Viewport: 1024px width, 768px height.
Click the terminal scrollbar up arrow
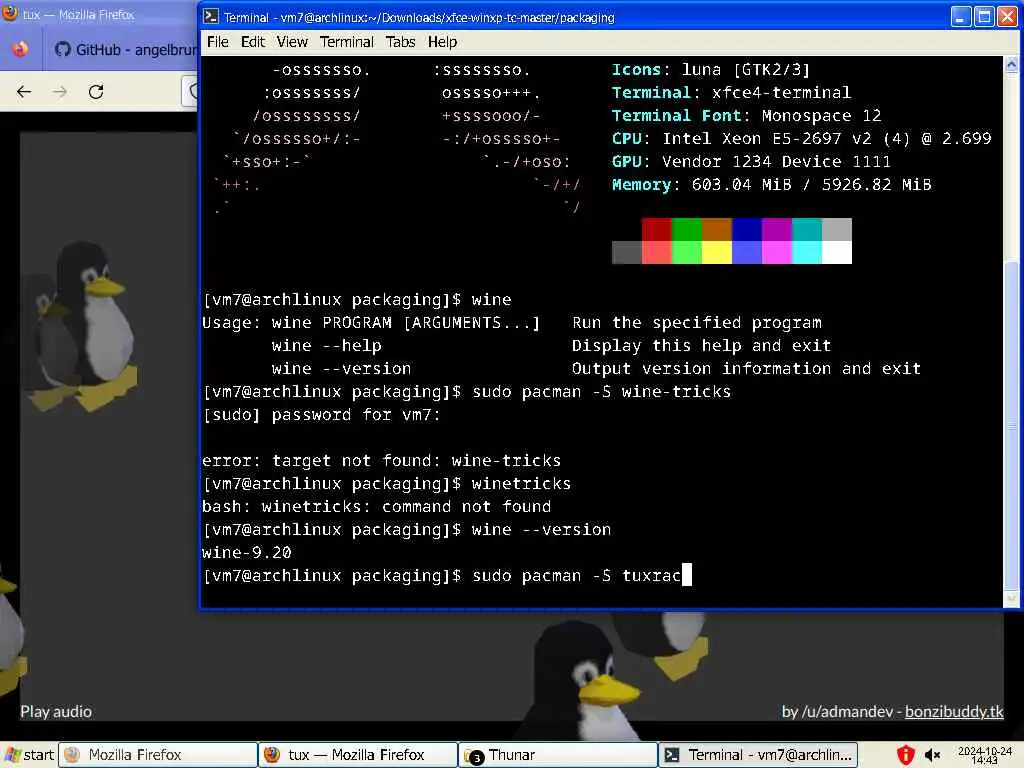click(1011, 64)
